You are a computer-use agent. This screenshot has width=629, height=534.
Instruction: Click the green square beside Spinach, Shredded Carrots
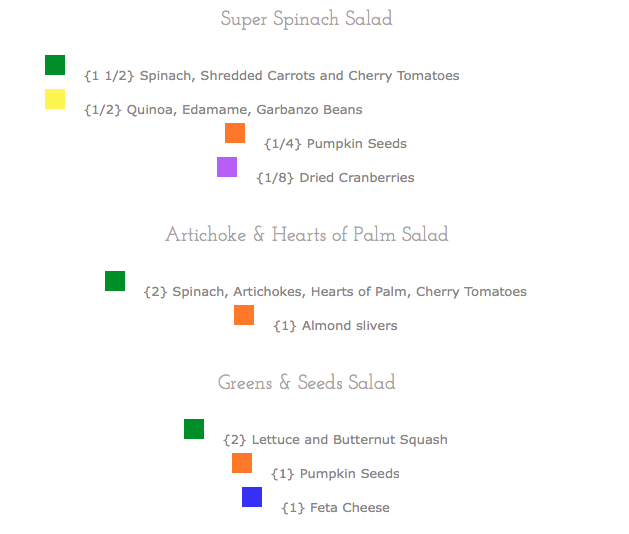pos(55,65)
